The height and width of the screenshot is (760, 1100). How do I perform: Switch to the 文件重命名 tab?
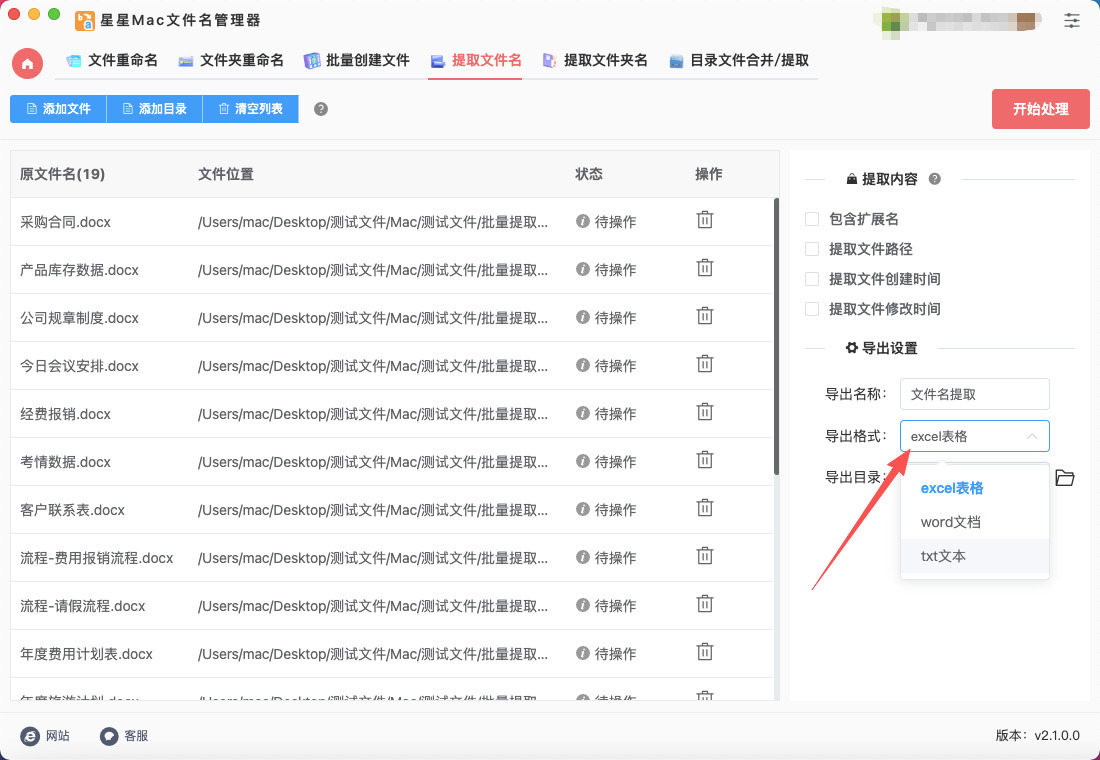pyautogui.click(x=112, y=60)
